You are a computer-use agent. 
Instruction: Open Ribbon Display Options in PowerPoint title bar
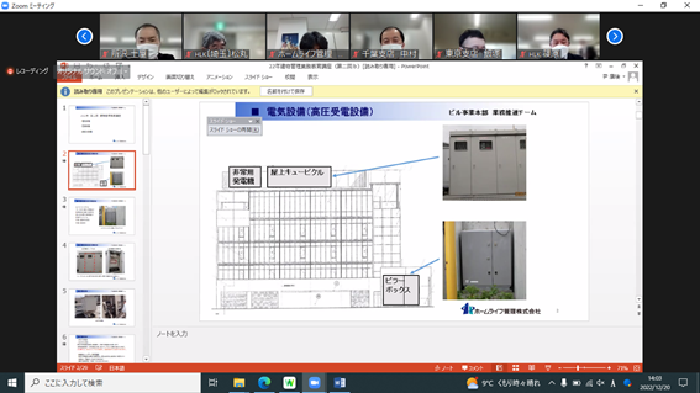[x=599, y=66]
